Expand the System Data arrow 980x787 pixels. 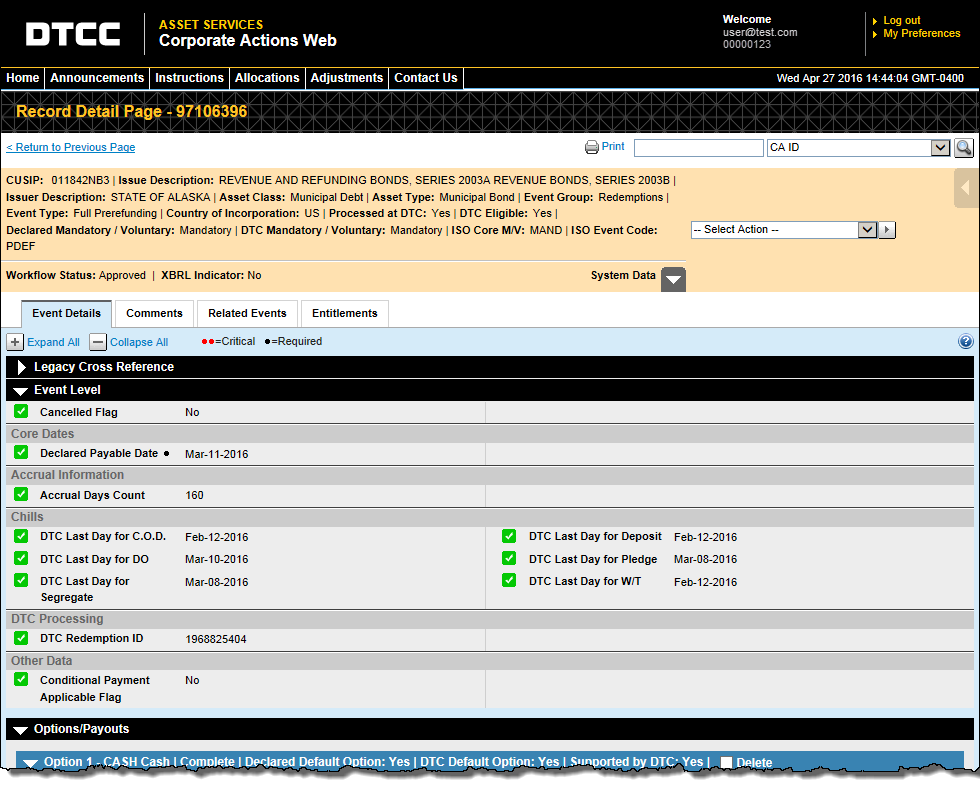tap(674, 279)
